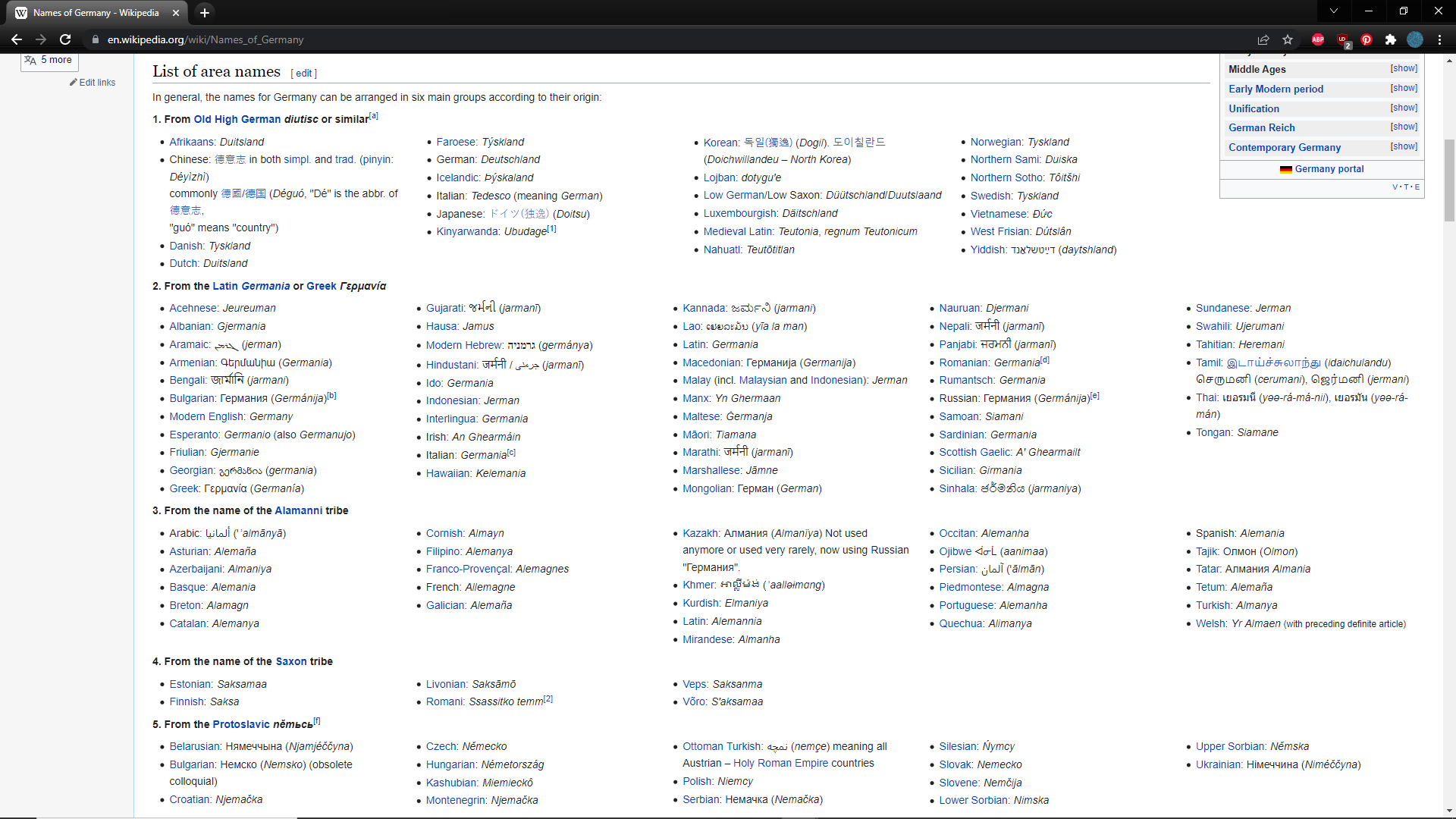Open the Kannada language link

point(704,308)
